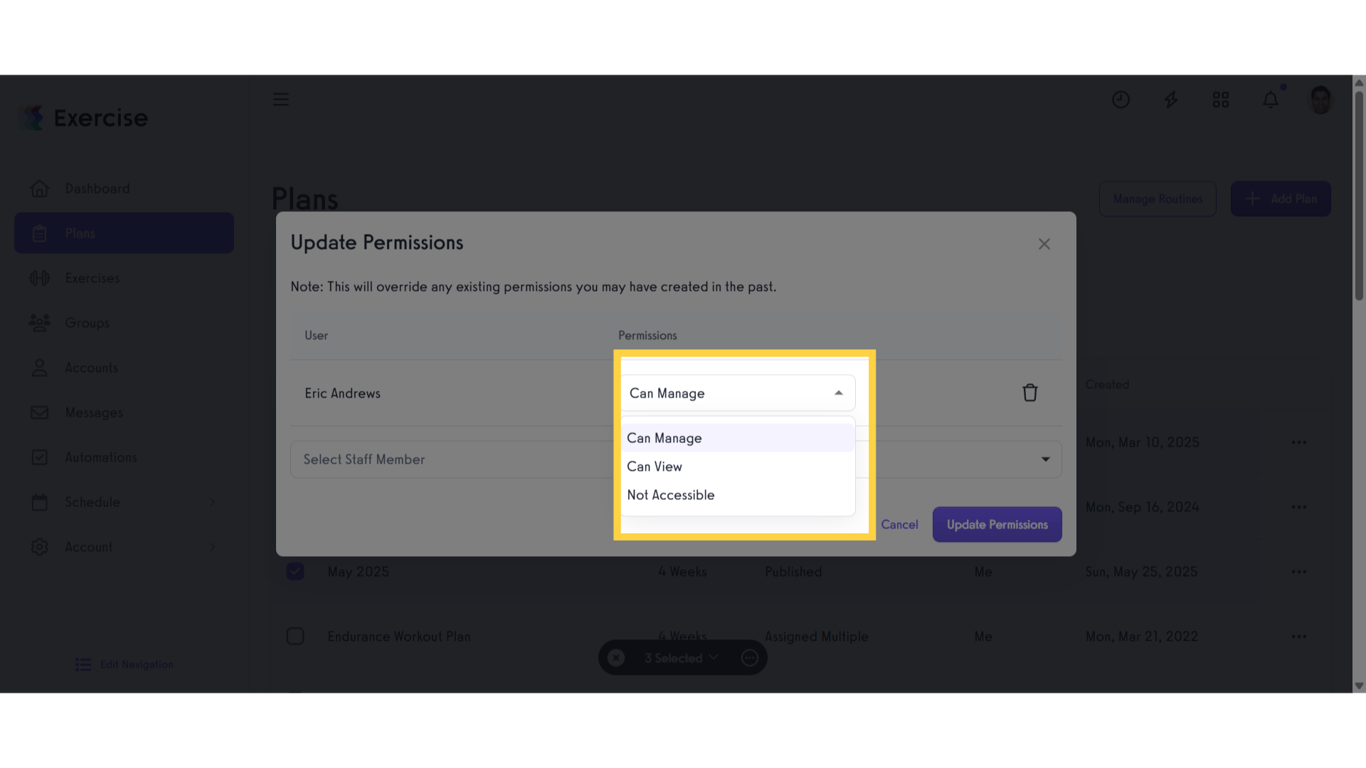The width and height of the screenshot is (1366, 768).
Task: Delete Eric Andrews using the trash icon
Action: 1030,392
